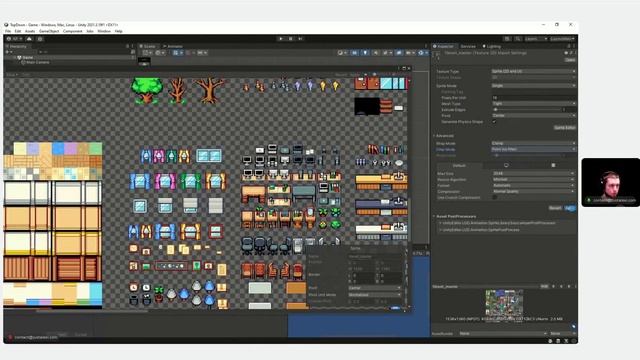The image size is (640, 360).
Task: Select the tool handle position icon in Scene toolbar
Action: [146, 53]
